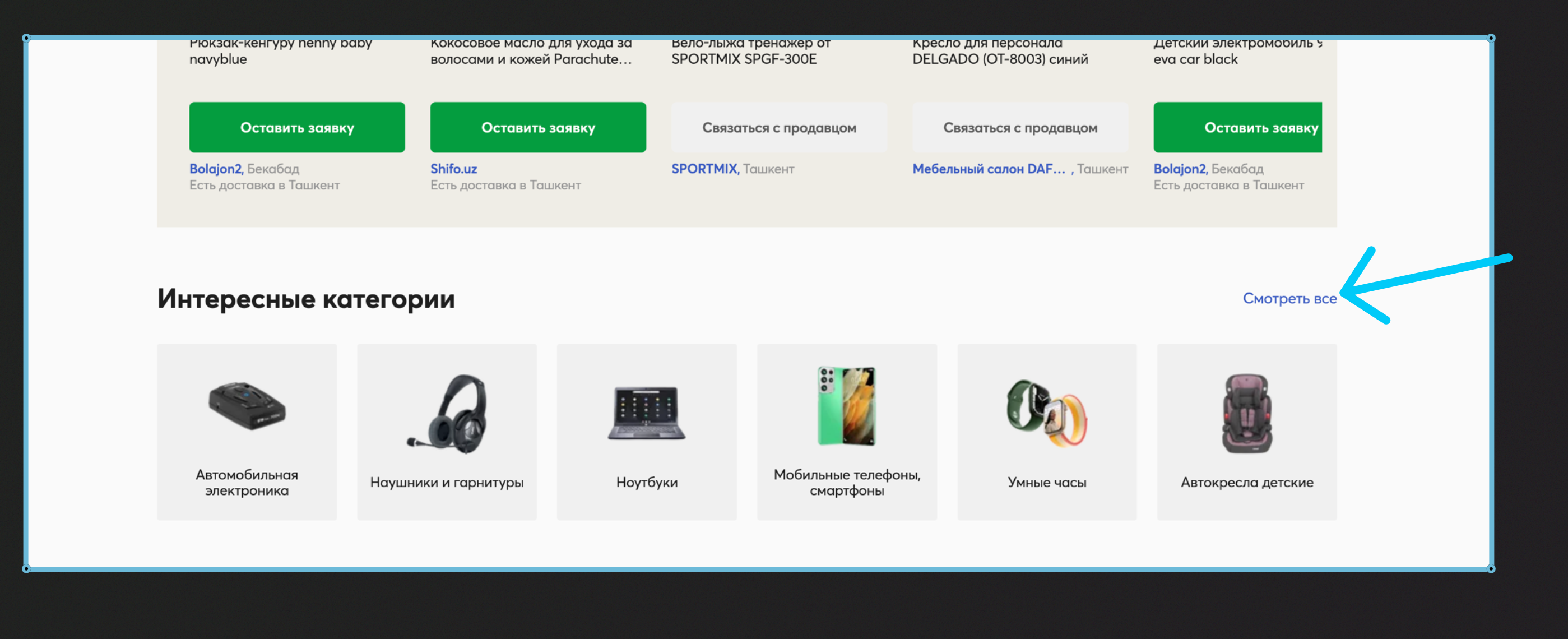This screenshot has width=1568, height=639.
Task: Click Смотреть все link
Action: [1289, 299]
